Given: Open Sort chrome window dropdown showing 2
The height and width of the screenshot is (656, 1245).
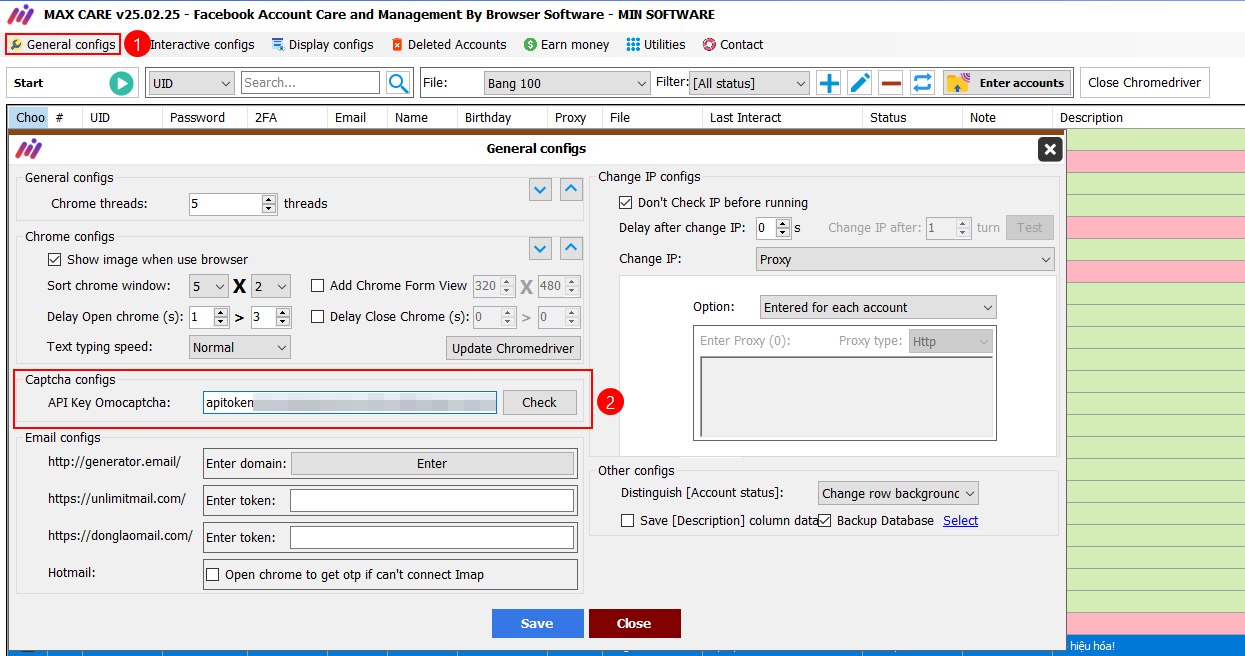Looking at the screenshot, I should [271, 285].
